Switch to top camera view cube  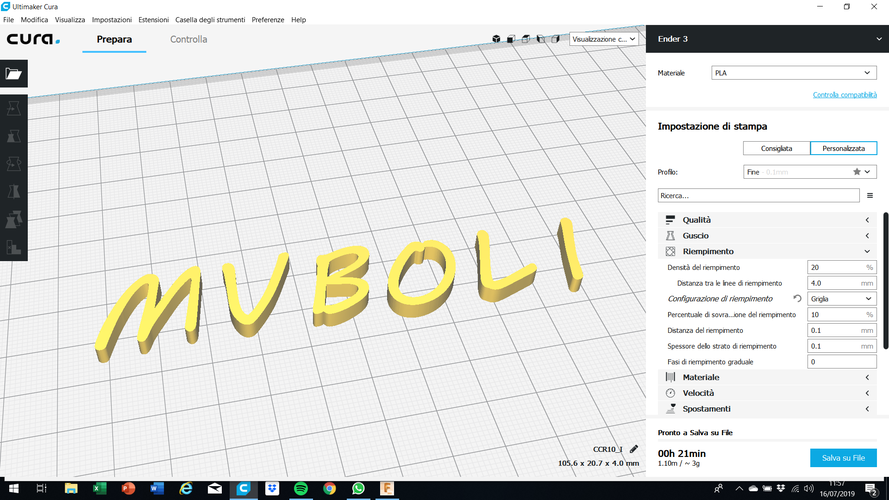526,39
